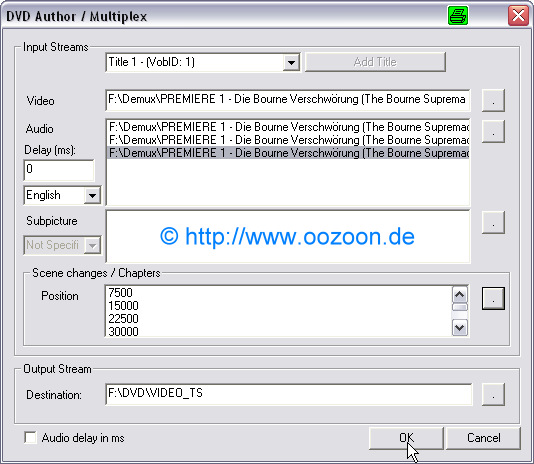This screenshot has width=534, height=464.
Task: Click the Add Title button
Action: click(375, 62)
